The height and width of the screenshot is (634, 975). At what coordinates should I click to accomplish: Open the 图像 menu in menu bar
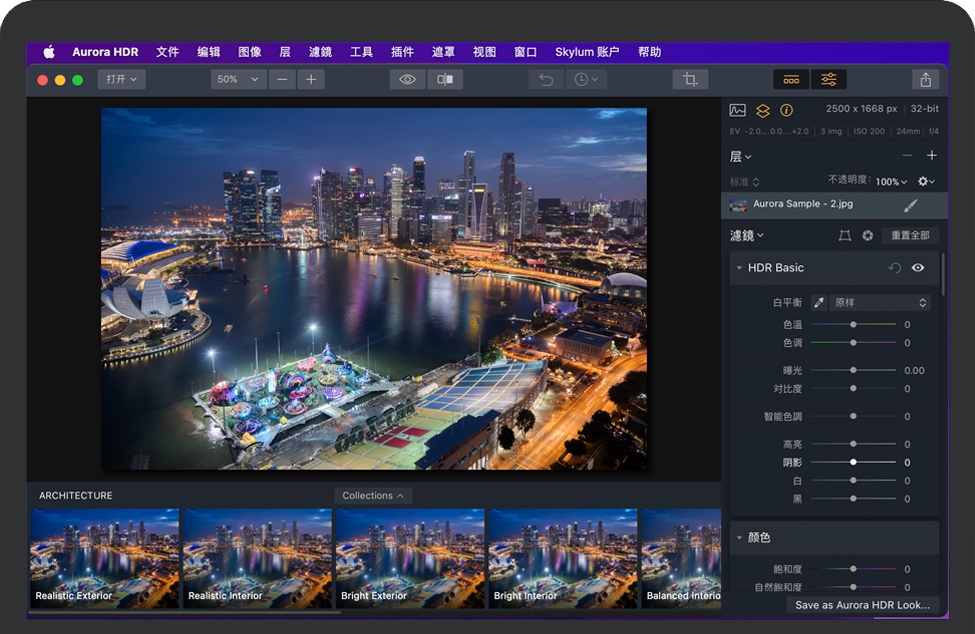point(250,52)
